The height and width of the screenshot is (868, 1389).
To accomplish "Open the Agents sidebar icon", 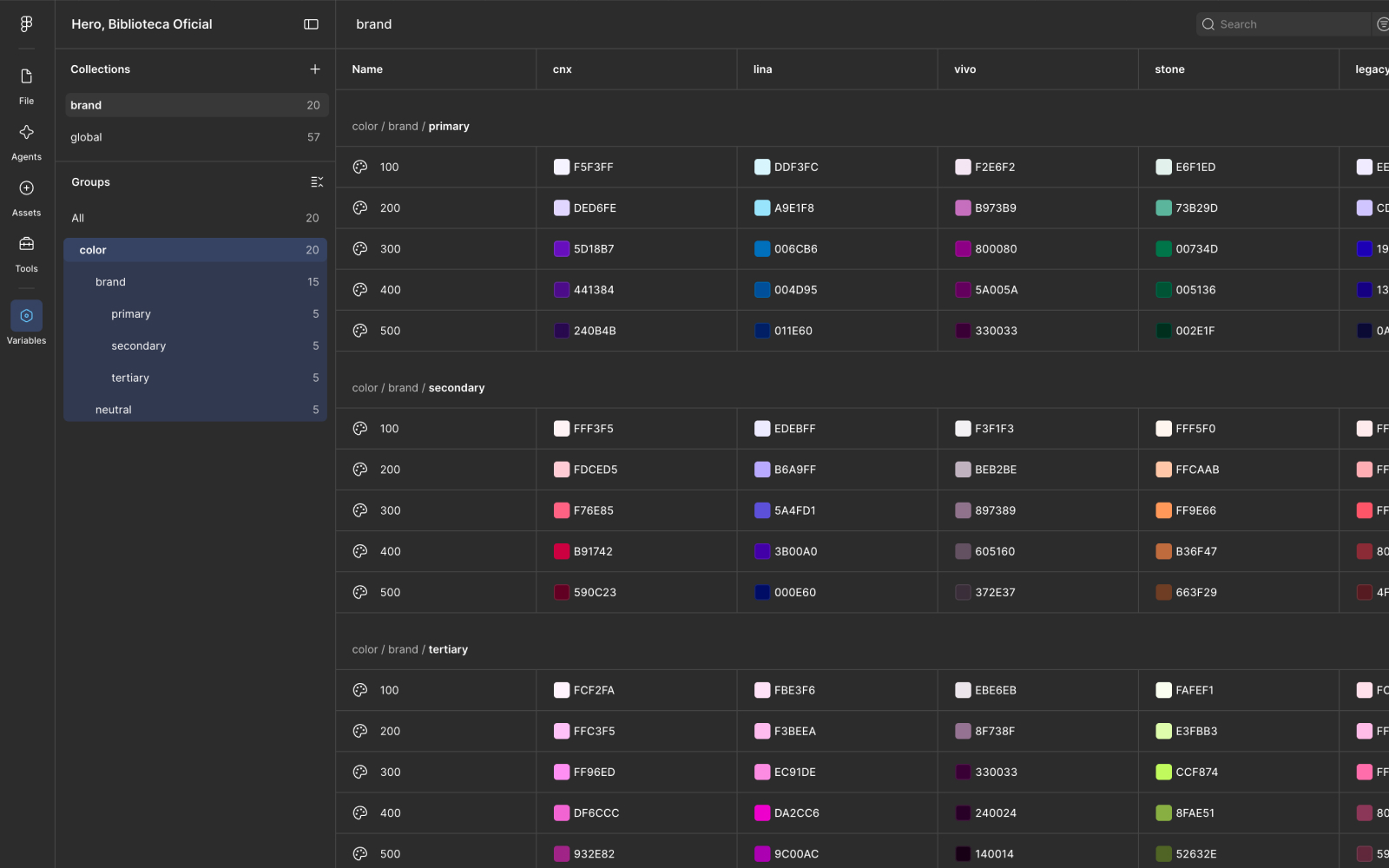I will click(26, 142).
